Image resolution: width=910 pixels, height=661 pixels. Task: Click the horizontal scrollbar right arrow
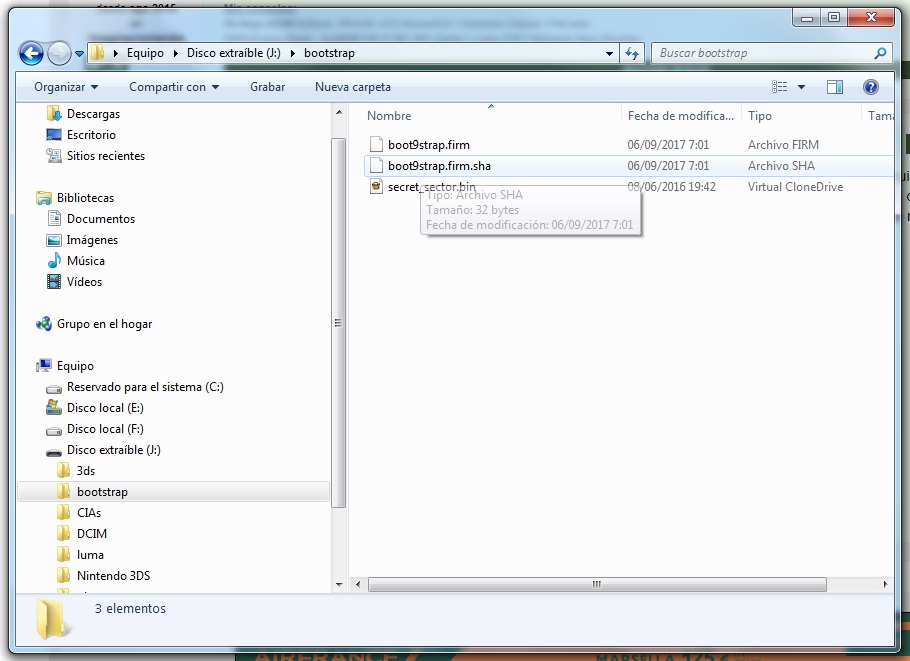pos(885,584)
